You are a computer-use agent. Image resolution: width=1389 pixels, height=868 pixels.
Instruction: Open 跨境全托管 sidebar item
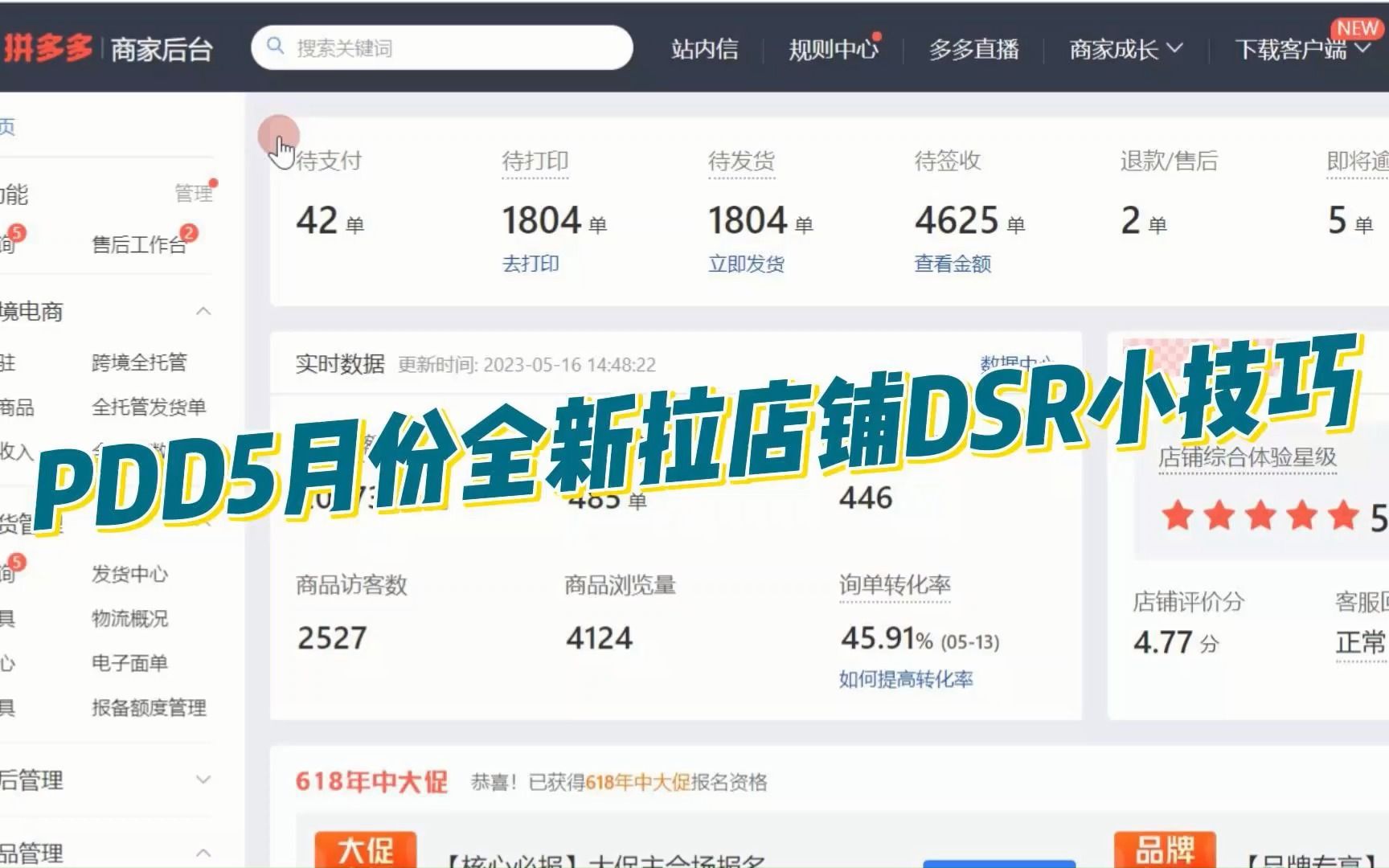139,362
